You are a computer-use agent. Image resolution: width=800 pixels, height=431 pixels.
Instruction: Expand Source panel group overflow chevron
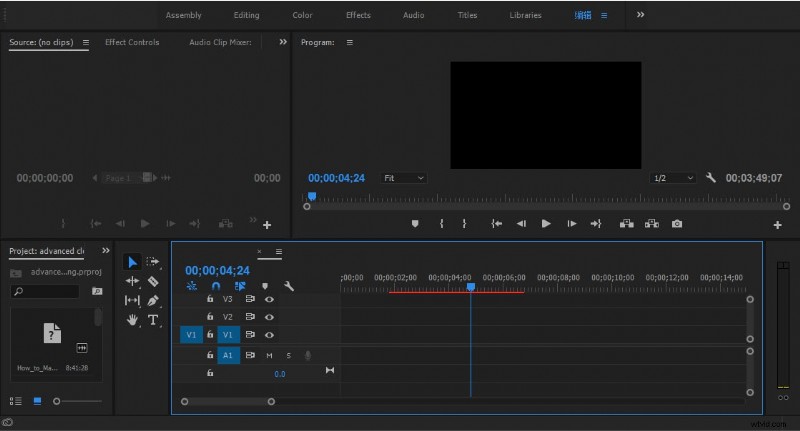click(283, 42)
